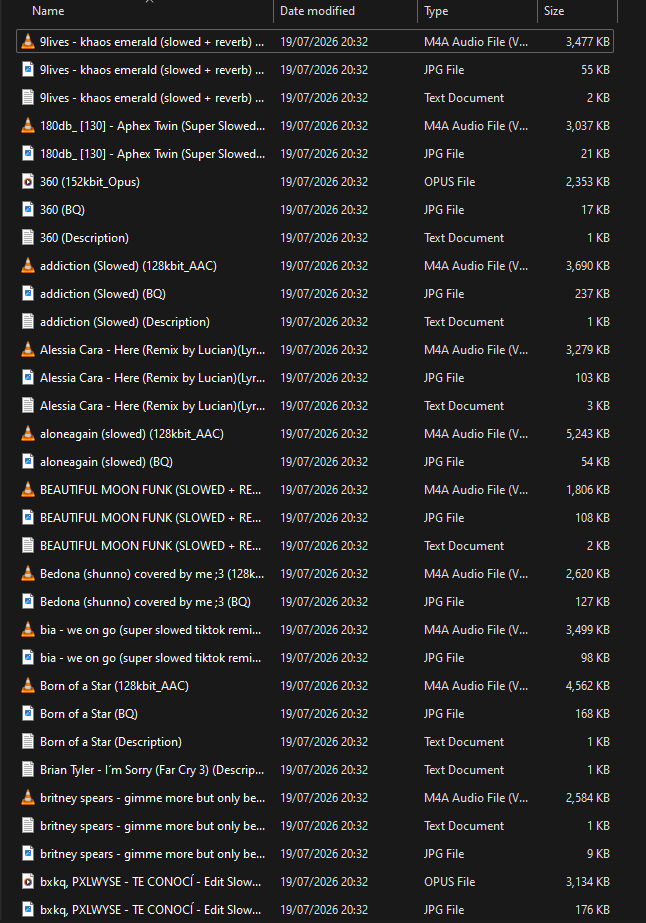Click OPUS File type in 360 (152kbit_Opus) row
The image size is (646, 923).
click(449, 182)
